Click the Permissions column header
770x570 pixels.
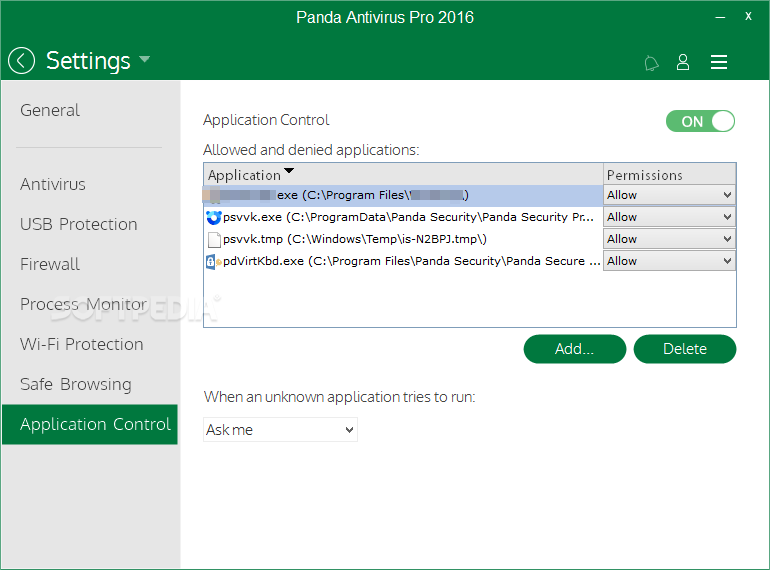[669, 174]
